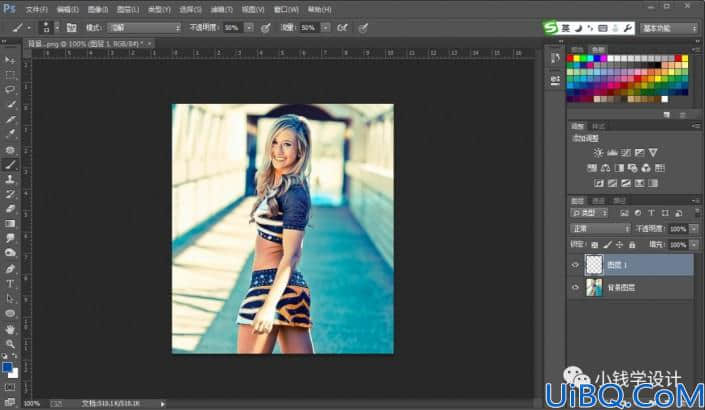Click the Sogou IME 英 language button
This screenshot has height=410, width=705.
tap(566, 28)
